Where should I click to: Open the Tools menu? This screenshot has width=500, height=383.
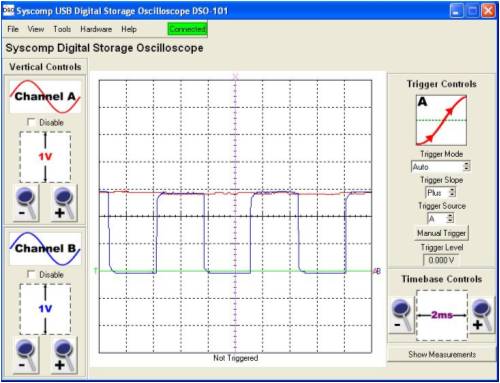coord(62,29)
